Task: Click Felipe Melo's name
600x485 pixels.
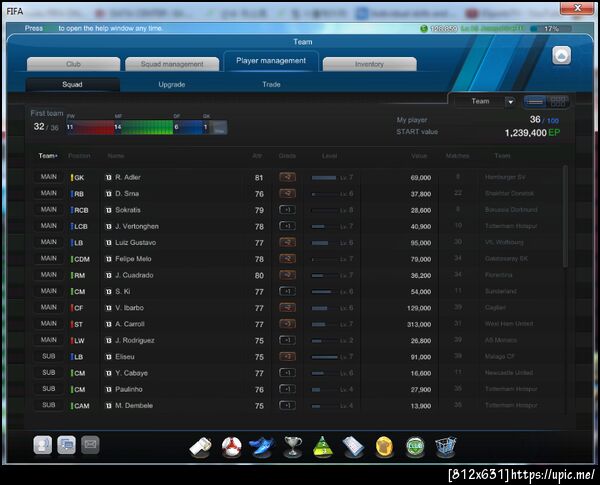Action: [133, 259]
